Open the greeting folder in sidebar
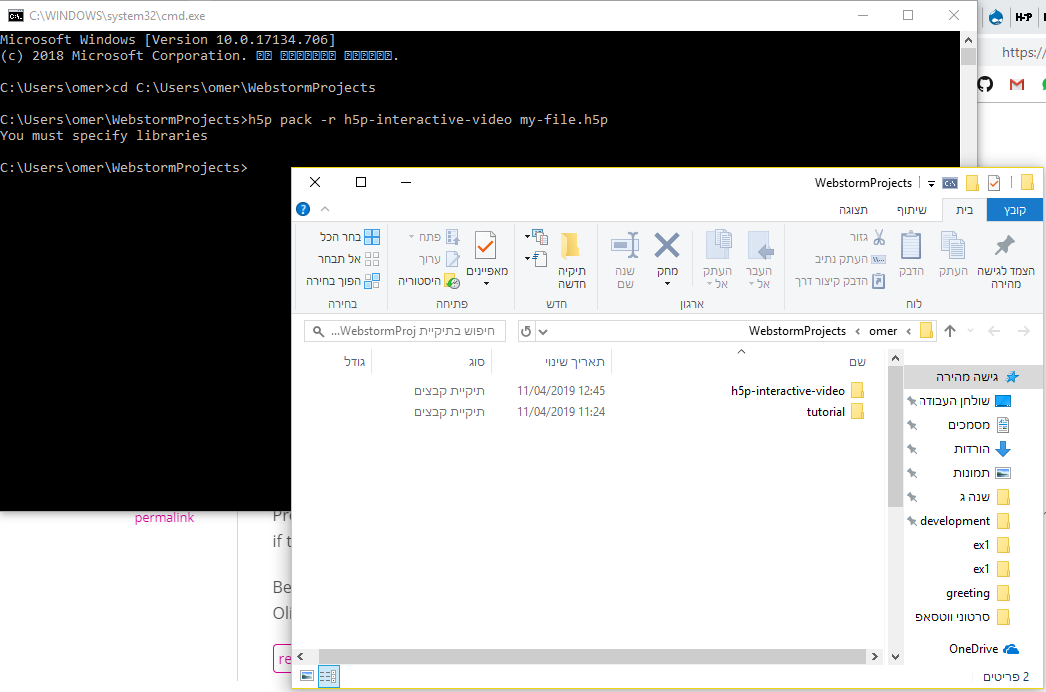This screenshot has width=1046, height=692. (977, 593)
